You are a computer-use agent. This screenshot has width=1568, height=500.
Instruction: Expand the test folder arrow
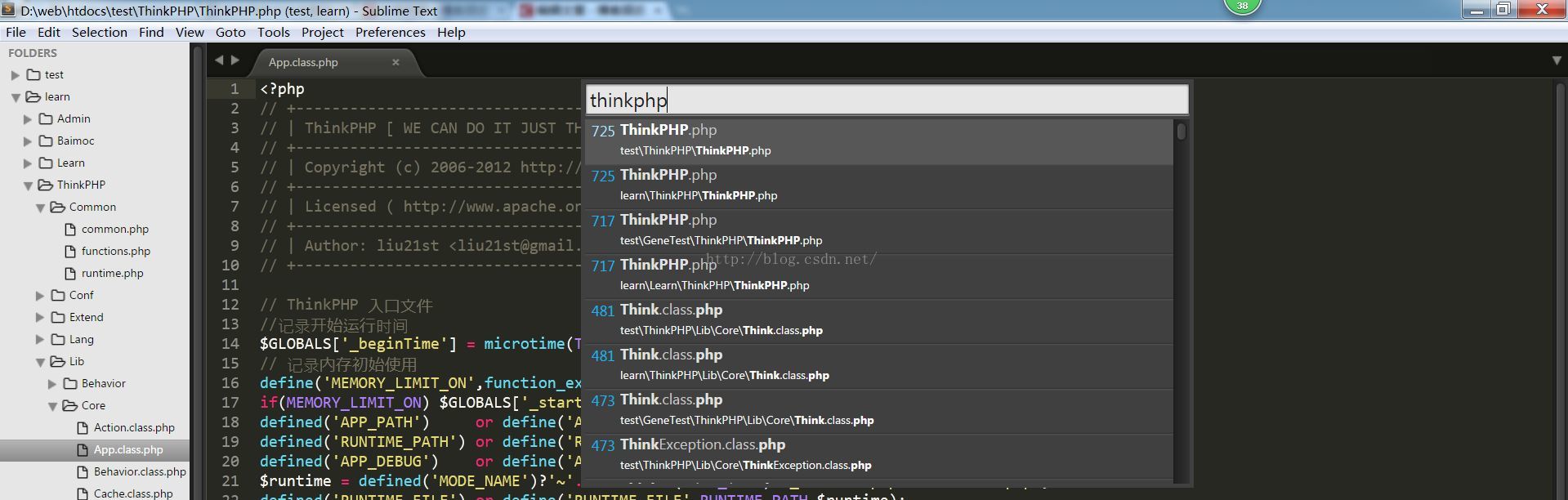tap(16, 74)
